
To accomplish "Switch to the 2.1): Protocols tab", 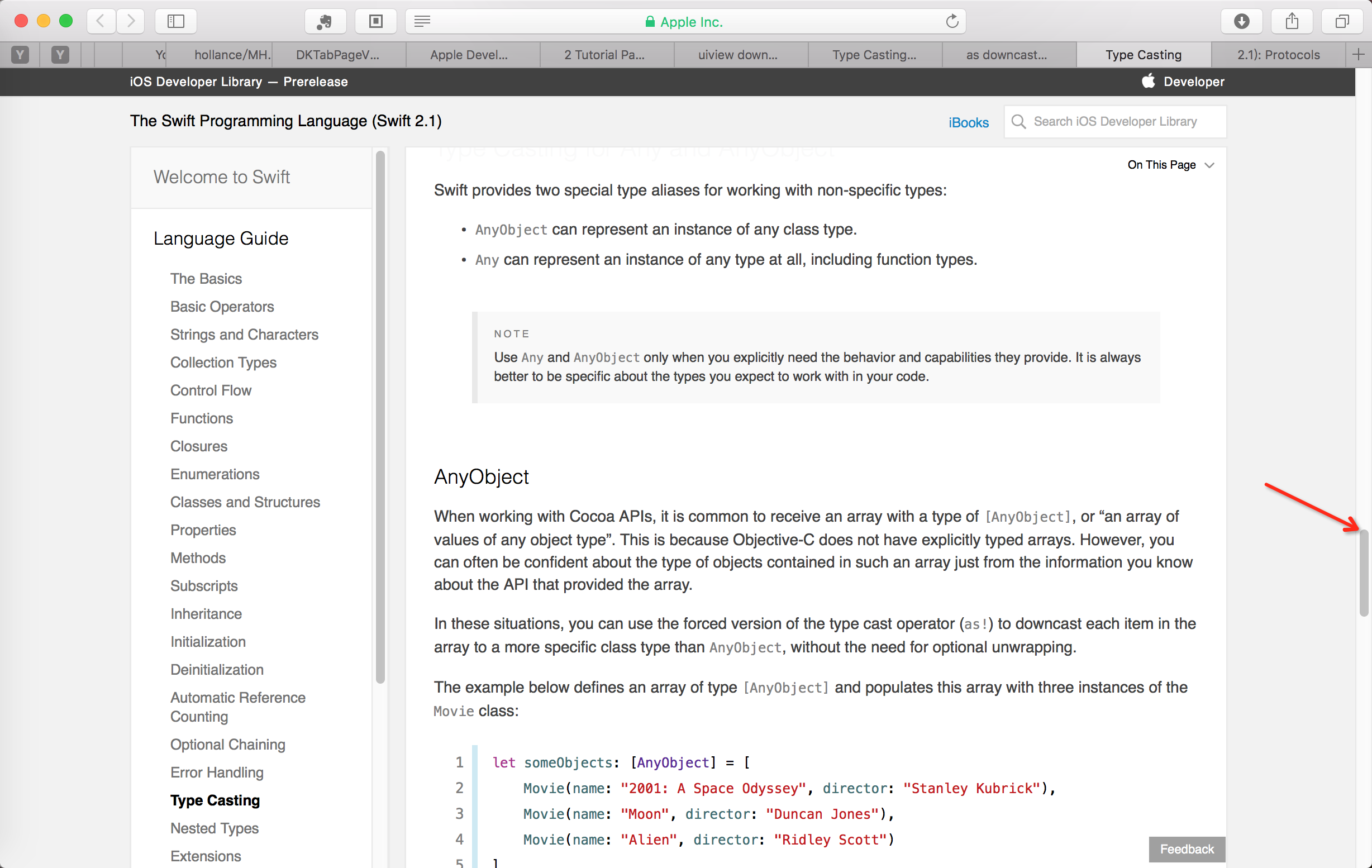I will point(1278,55).
